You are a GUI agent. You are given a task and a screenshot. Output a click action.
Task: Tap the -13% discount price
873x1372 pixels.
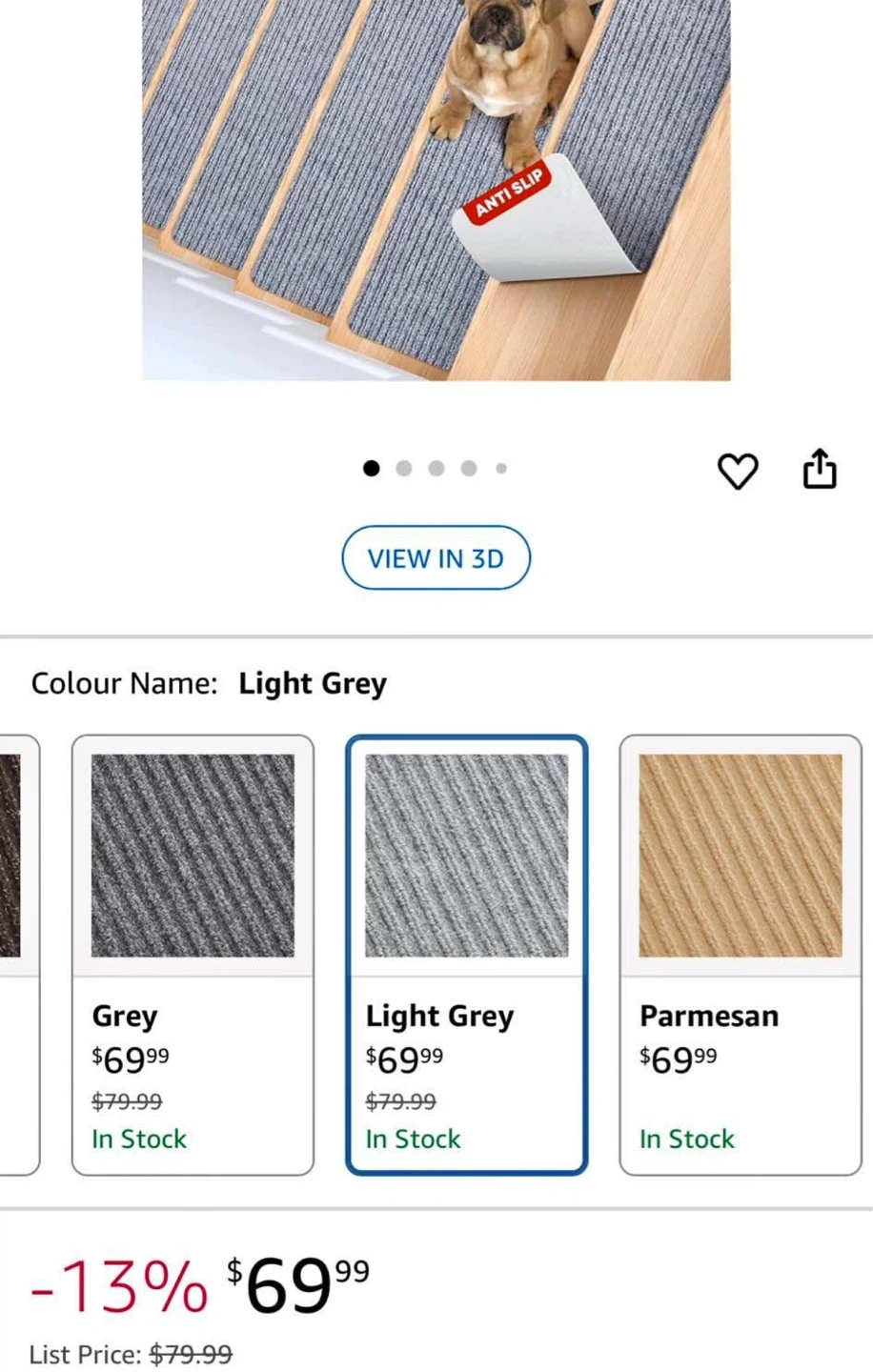tap(119, 1286)
